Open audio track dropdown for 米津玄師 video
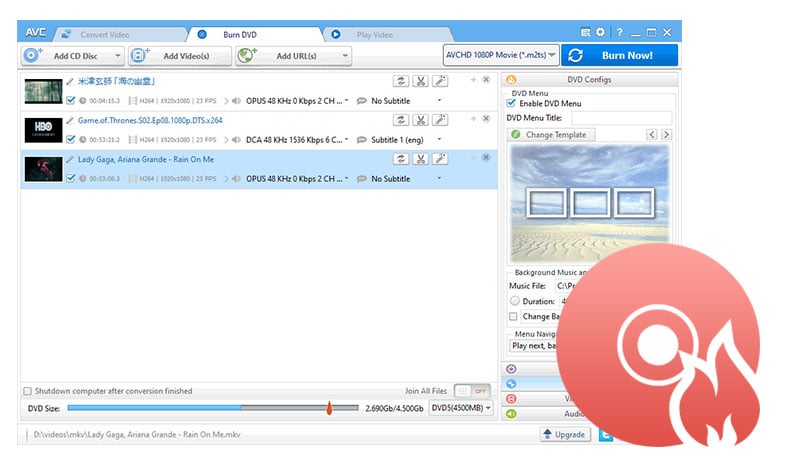This screenshot has width=800, height=460. [x=346, y=100]
